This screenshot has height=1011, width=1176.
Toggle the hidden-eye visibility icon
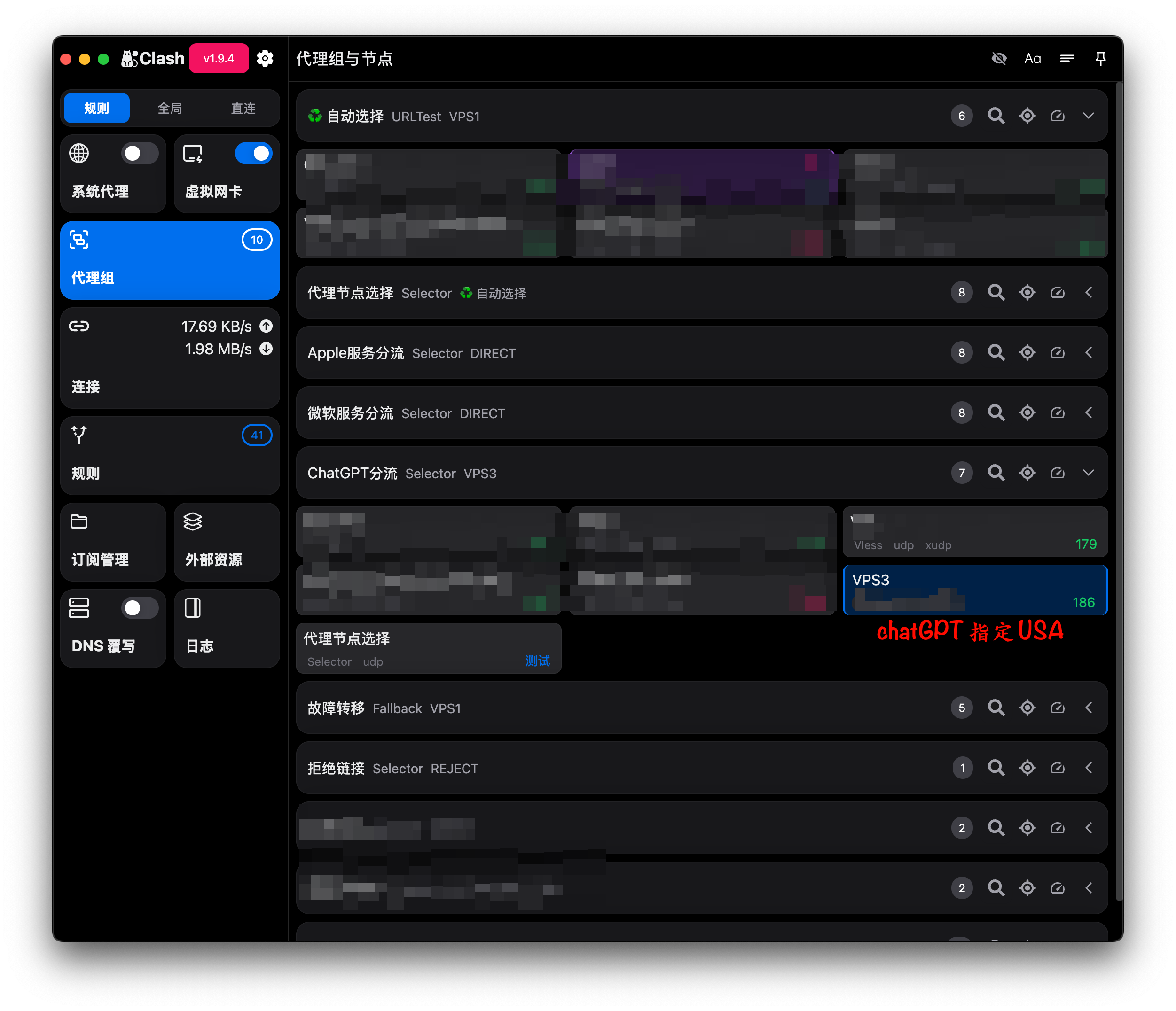pos(999,58)
